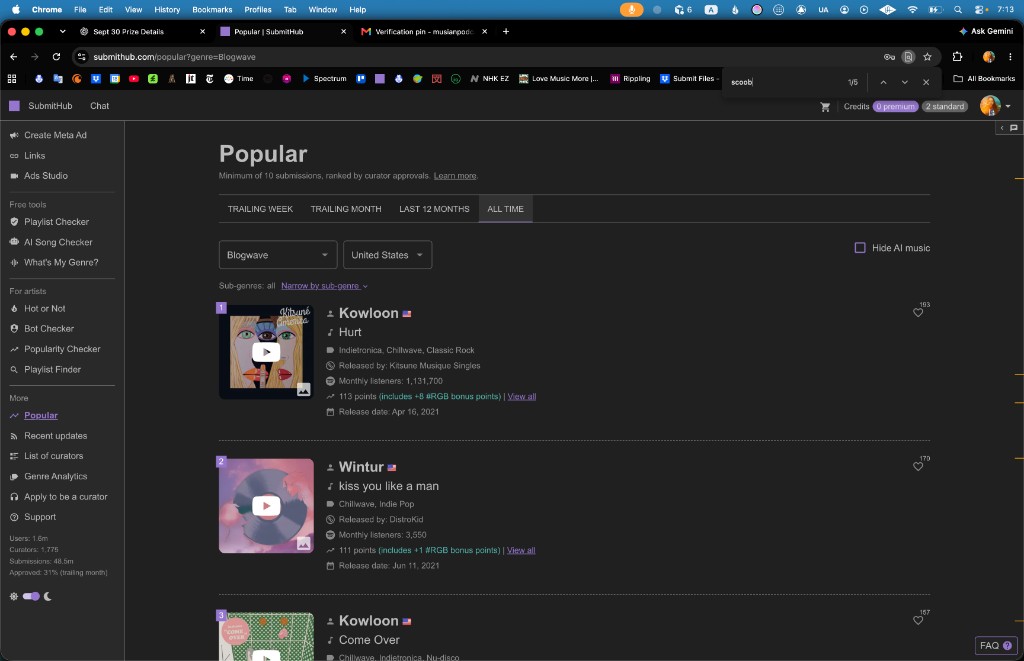Go to previous find-in-page match
The image size is (1024, 661).
tap(883, 82)
